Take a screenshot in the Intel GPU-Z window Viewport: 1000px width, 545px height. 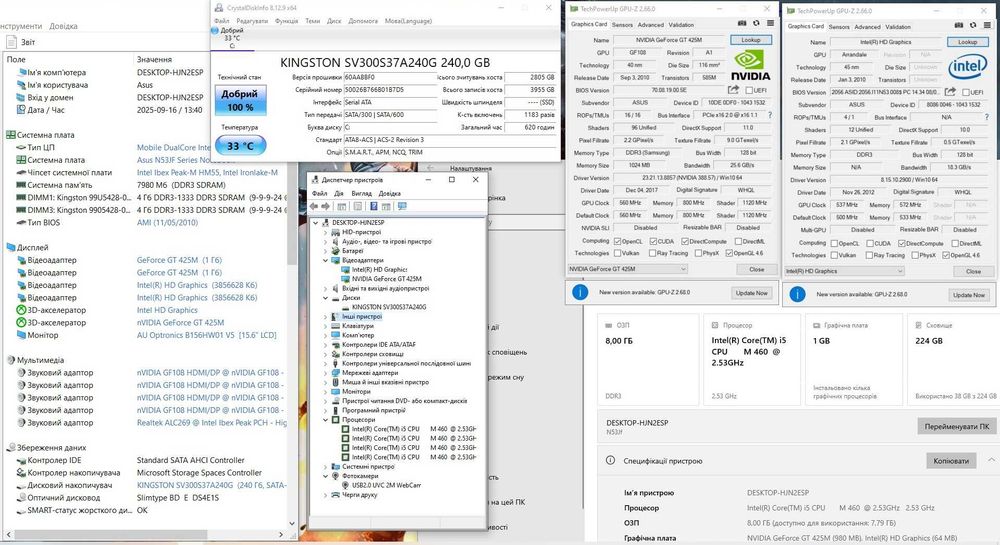(x=959, y=25)
